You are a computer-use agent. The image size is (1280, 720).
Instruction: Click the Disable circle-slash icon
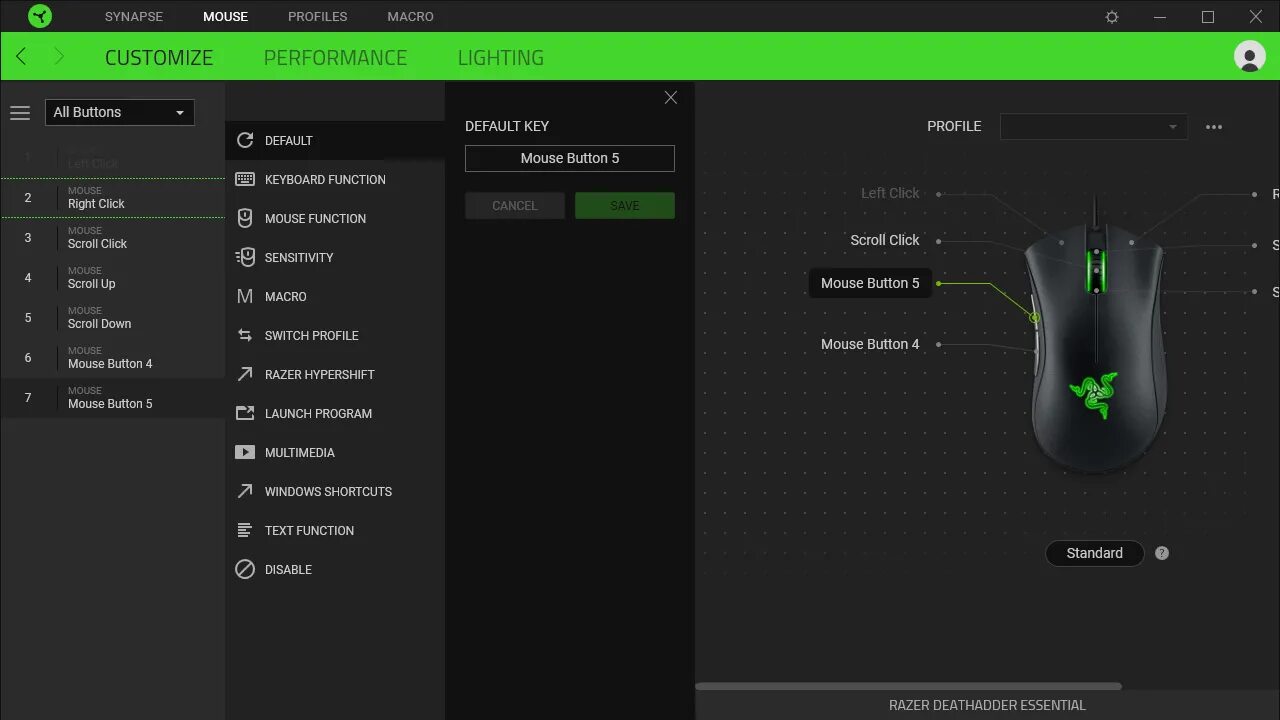tap(245, 569)
